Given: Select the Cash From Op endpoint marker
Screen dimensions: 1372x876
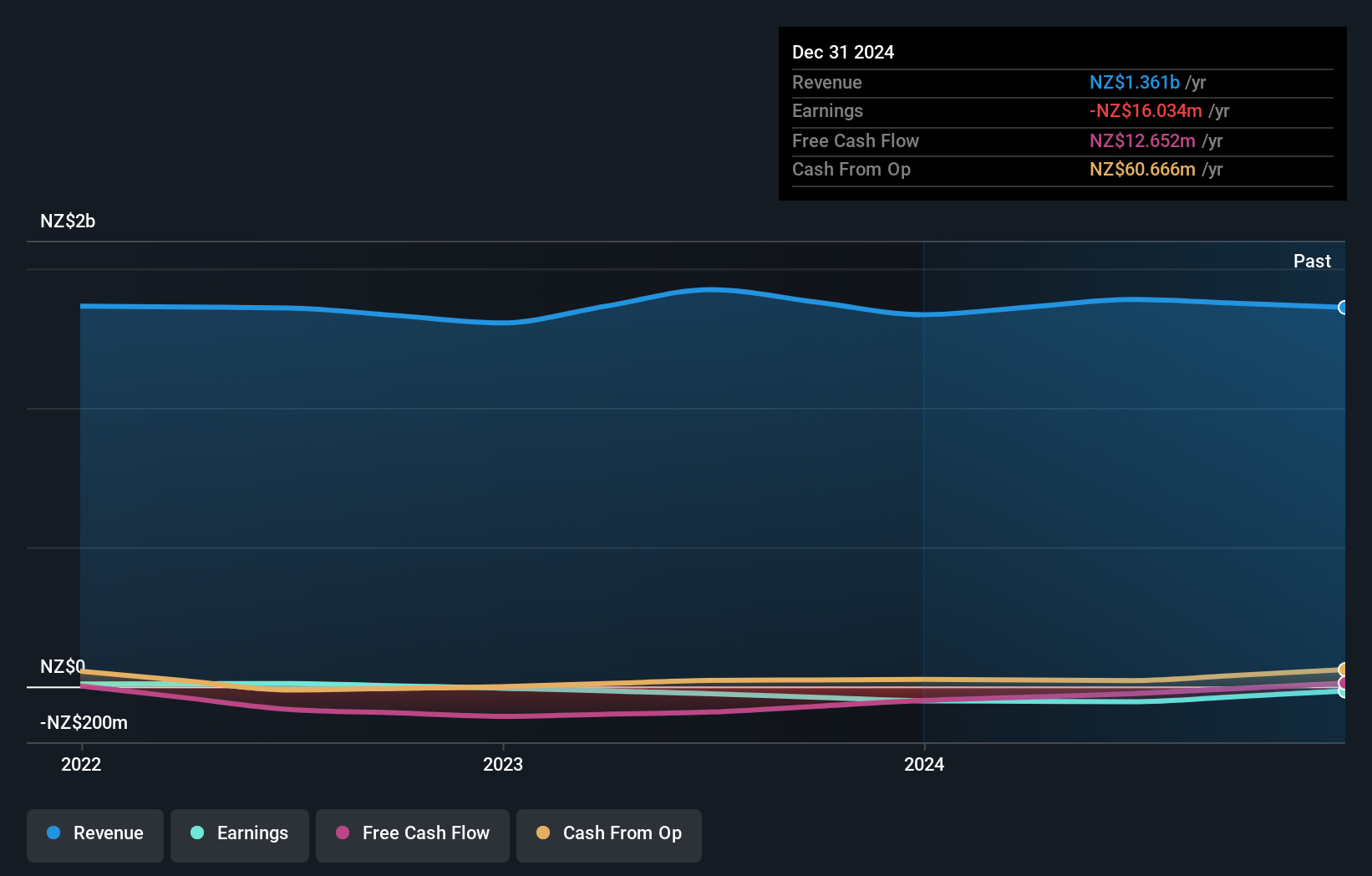Looking at the screenshot, I should (1343, 670).
